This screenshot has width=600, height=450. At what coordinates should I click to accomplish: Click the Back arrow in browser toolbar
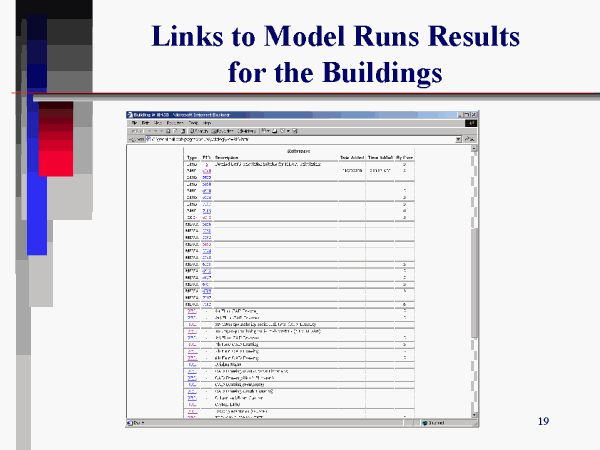(x=136, y=131)
